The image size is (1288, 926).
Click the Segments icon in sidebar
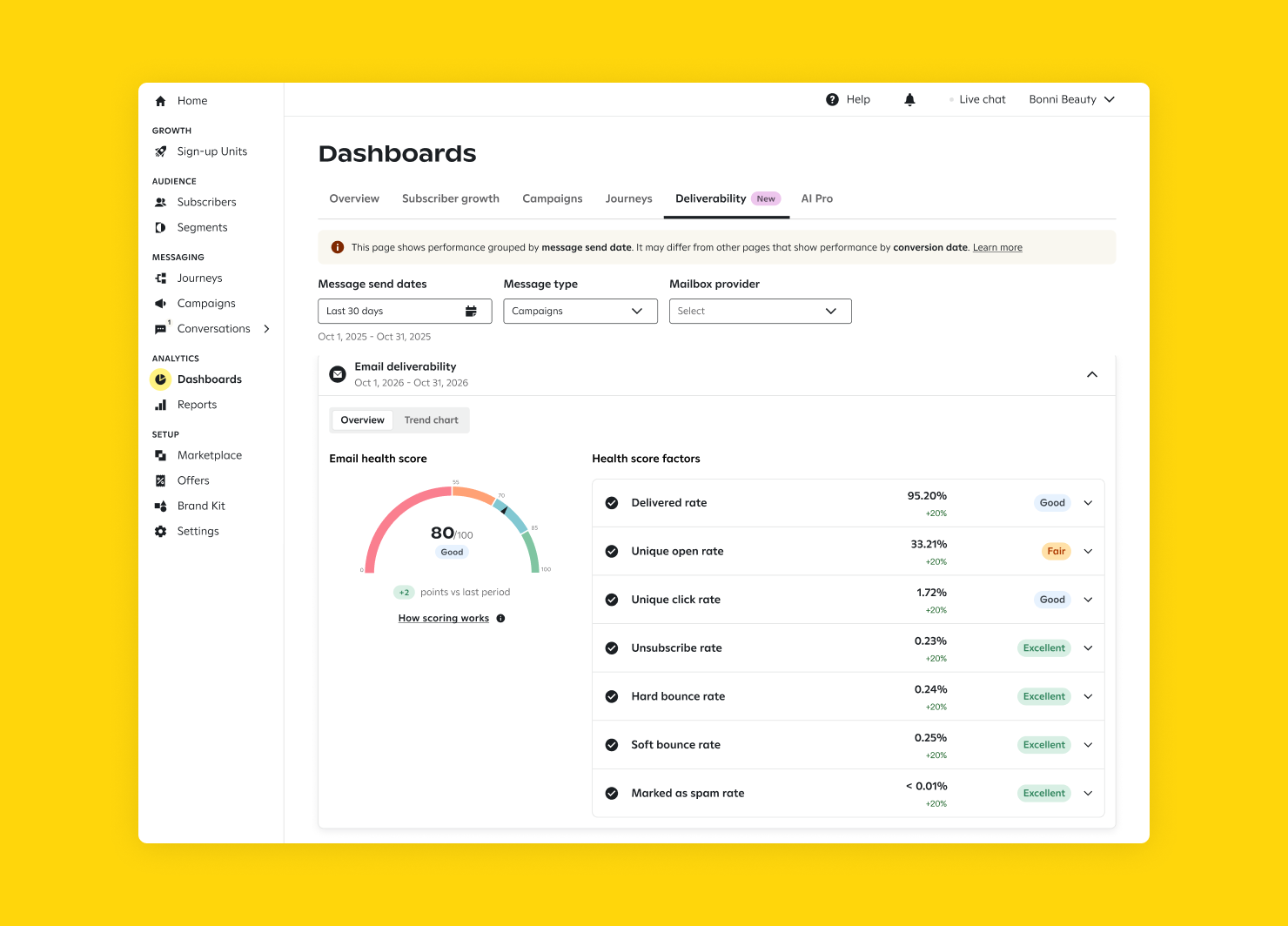[160, 227]
